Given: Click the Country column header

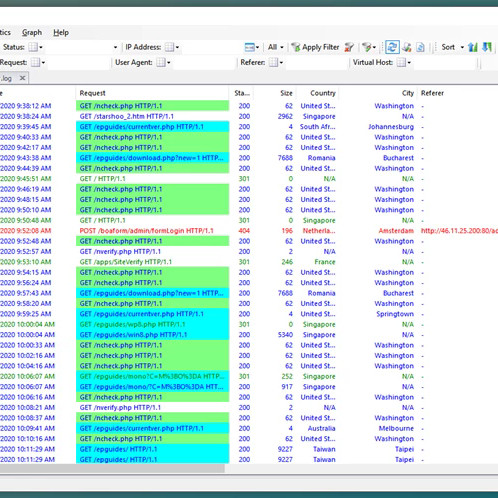Looking at the screenshot, I should (318, 93).
